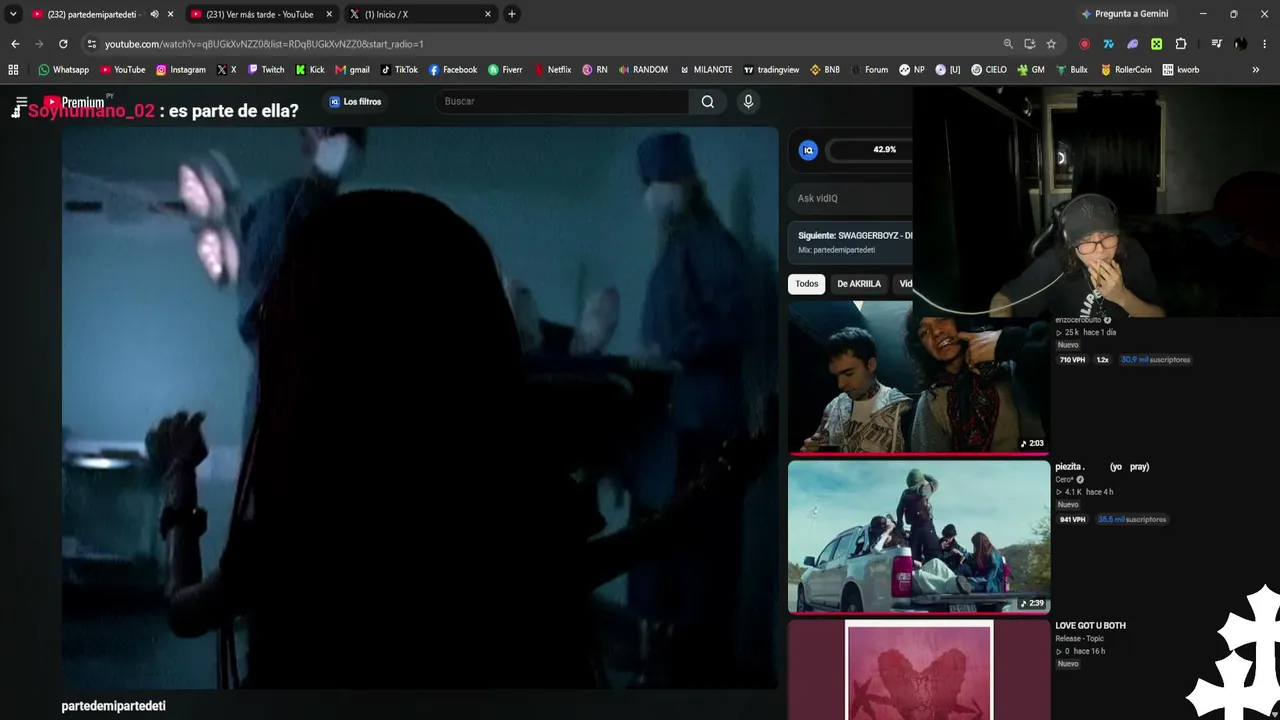The width and height of the screenshot is (1280, 720).
Task: Open the LOVE GOT U BOTH thumbnail
Action: (919, 670)
